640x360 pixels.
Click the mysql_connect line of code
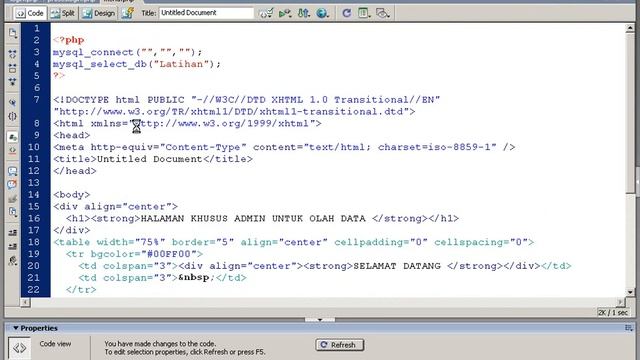(x=127, y=52)
